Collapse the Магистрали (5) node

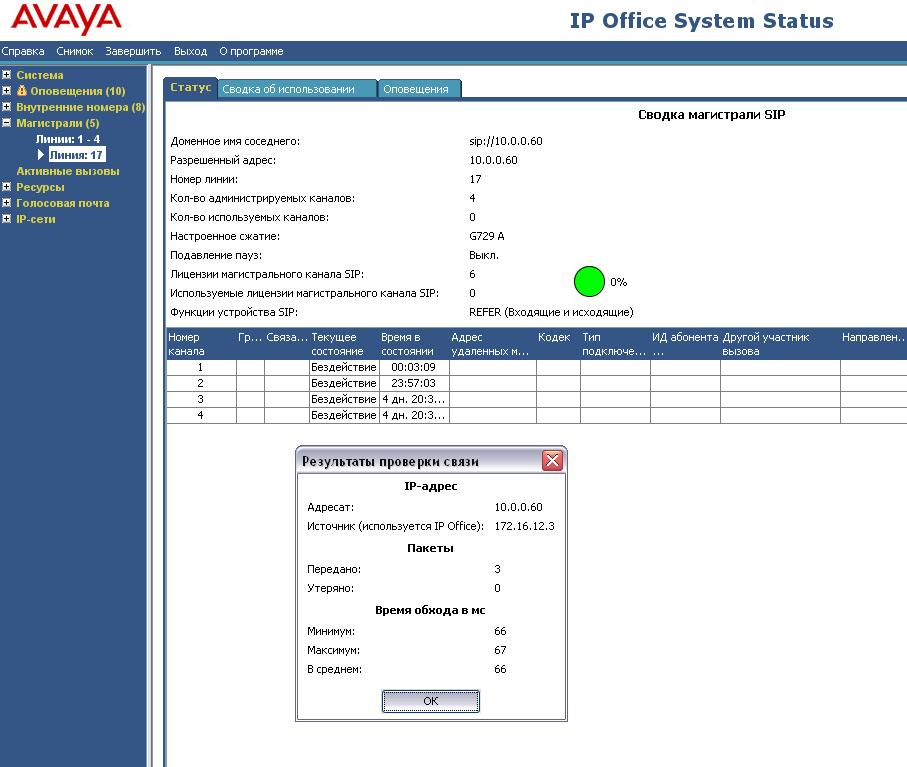click(6, 123)
